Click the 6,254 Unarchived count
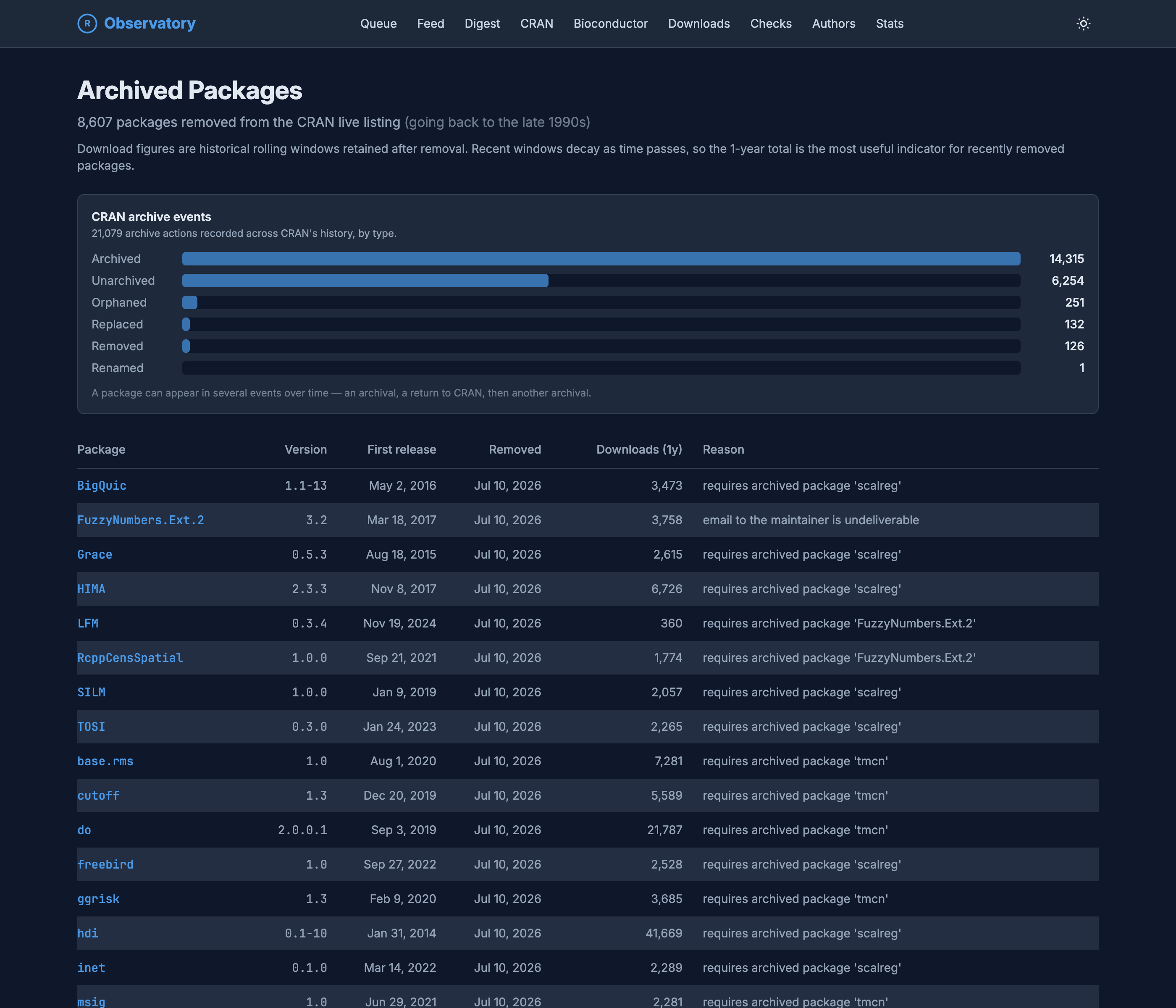Image resolution: width=1176 pixels, height=1008 pixels. [x=1068, y=281]
